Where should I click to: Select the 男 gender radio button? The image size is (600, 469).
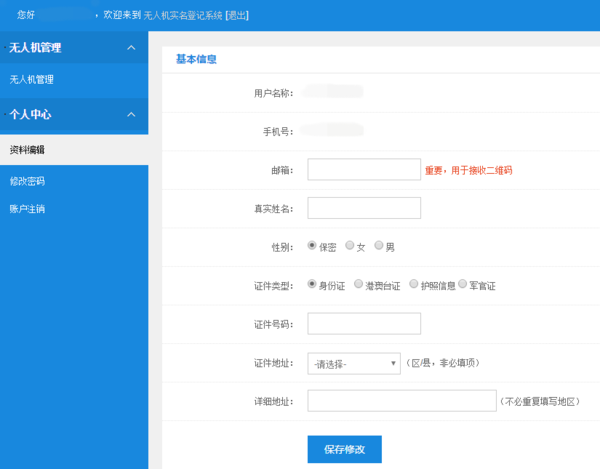pos(379,245)
